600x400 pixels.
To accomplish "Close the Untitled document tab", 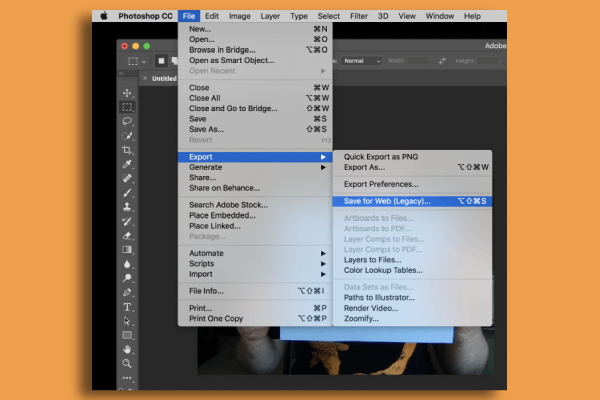I will (x=145, y=78).
